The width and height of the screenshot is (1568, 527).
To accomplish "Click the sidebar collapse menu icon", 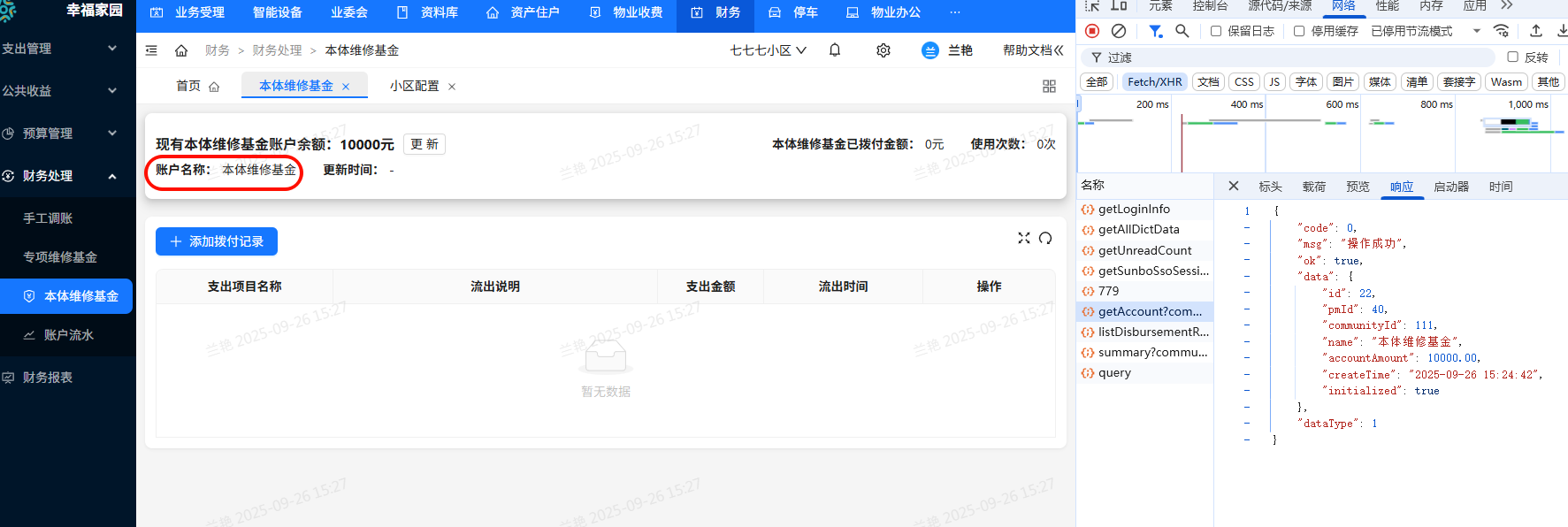I will (x=151, y=50).
